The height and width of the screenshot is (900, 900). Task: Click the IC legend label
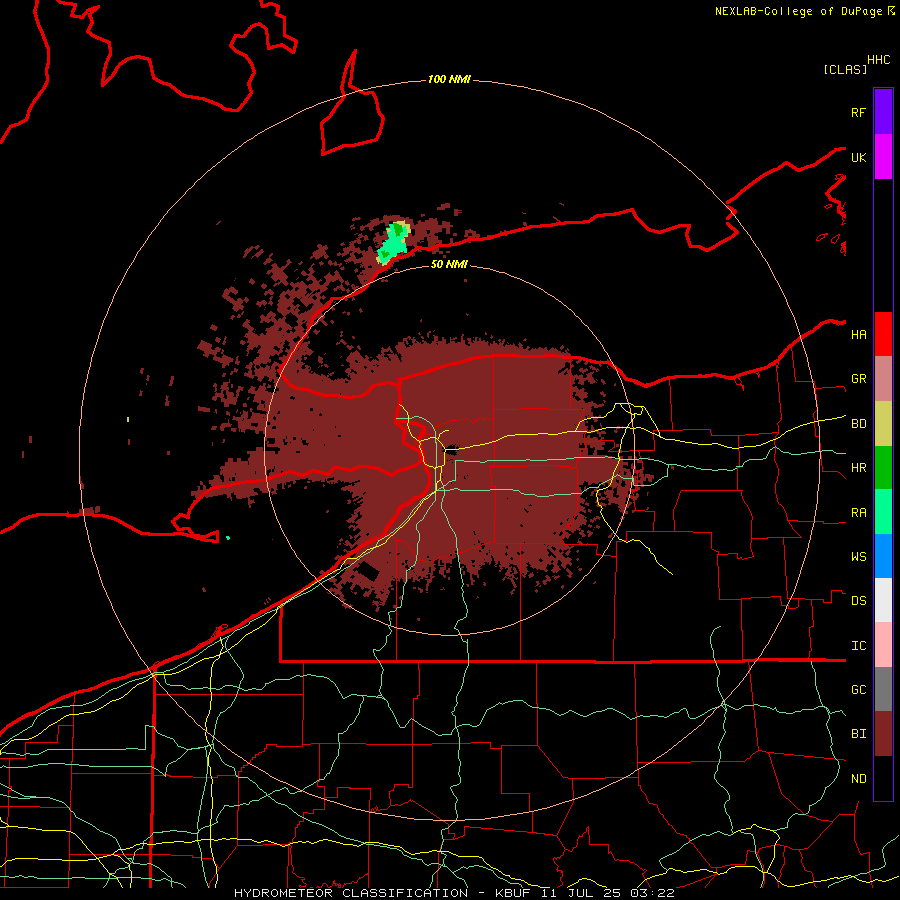tap(859, 646)
